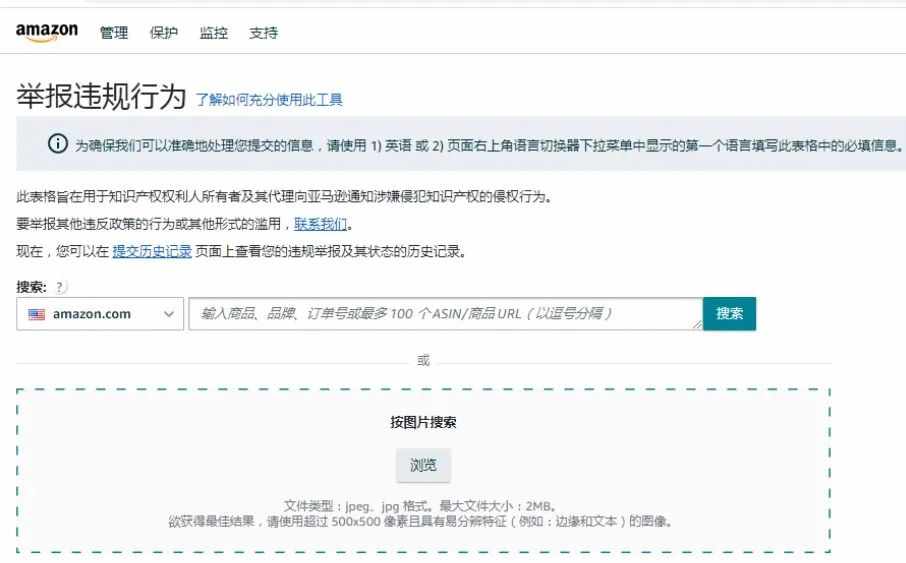
Task: Follow the 联系我们 link
Action: 320,224
